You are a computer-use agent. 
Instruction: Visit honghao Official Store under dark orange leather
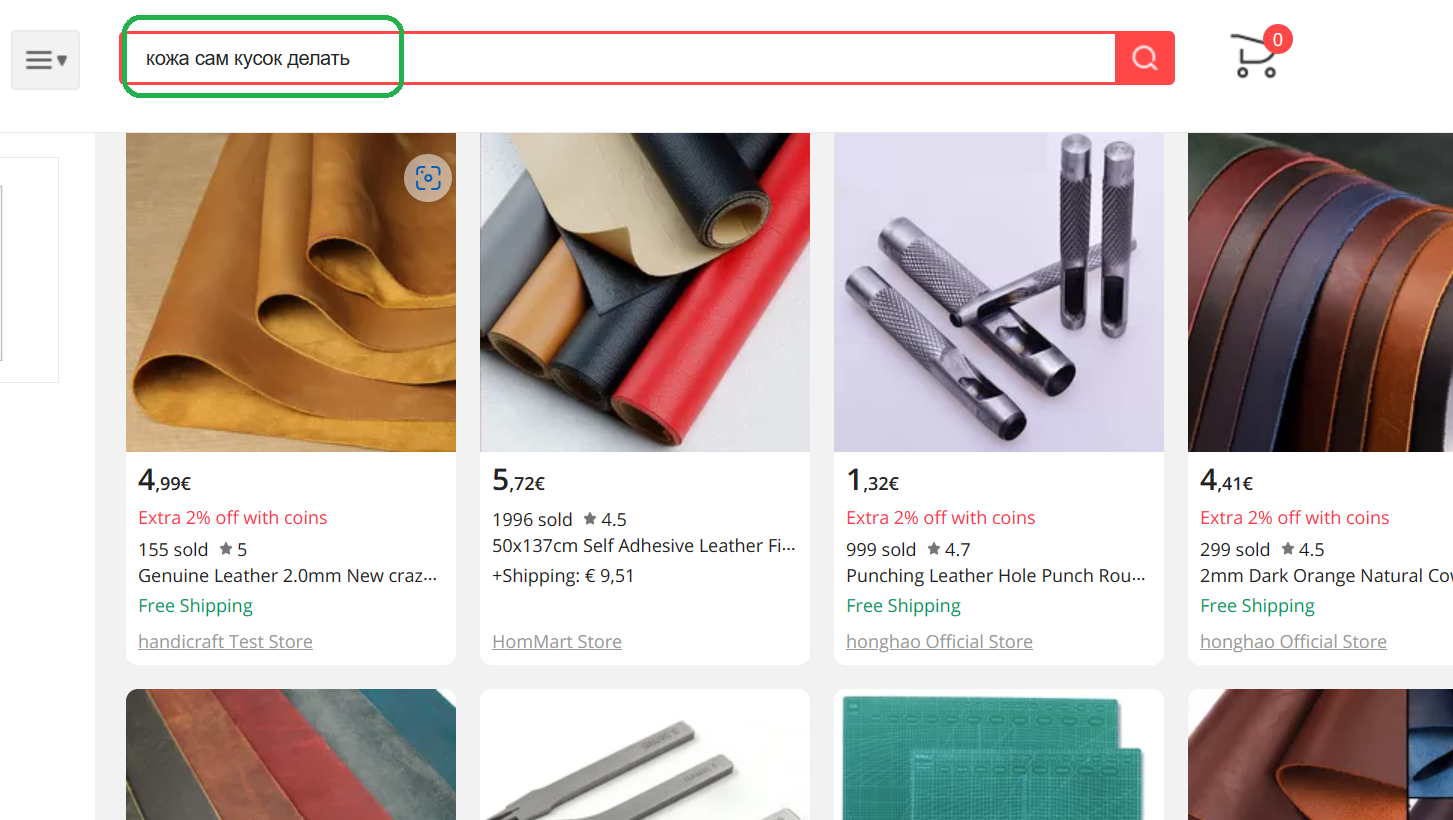coord(1293,642)
